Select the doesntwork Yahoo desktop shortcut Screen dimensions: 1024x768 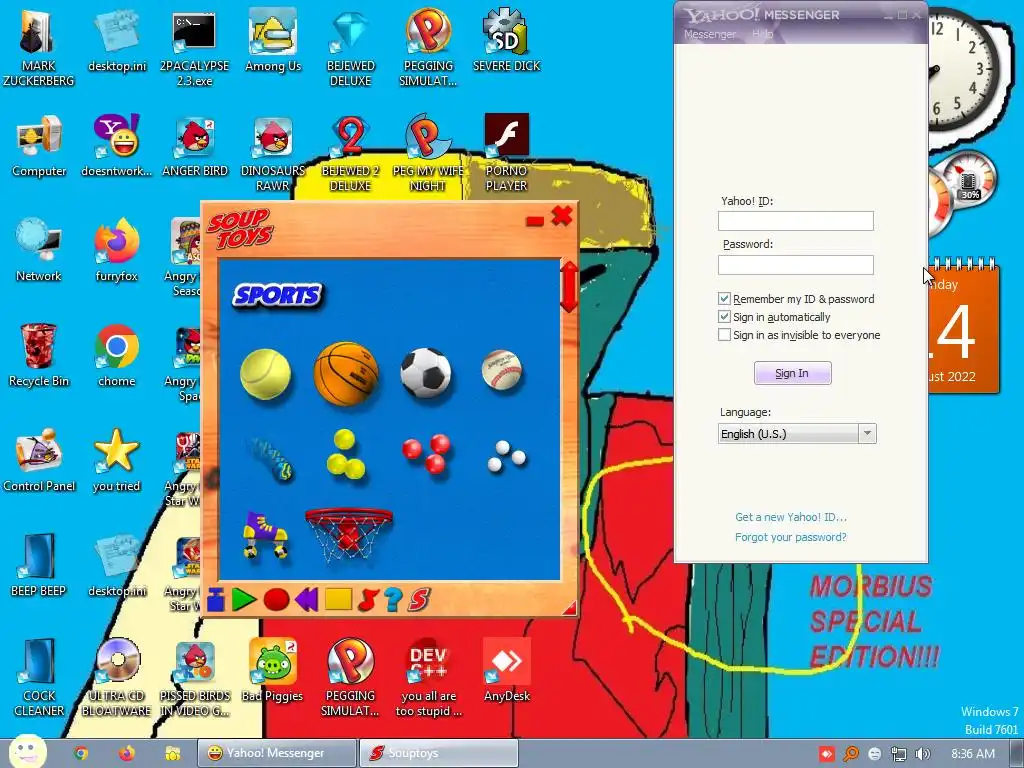(x=116, y=146)
